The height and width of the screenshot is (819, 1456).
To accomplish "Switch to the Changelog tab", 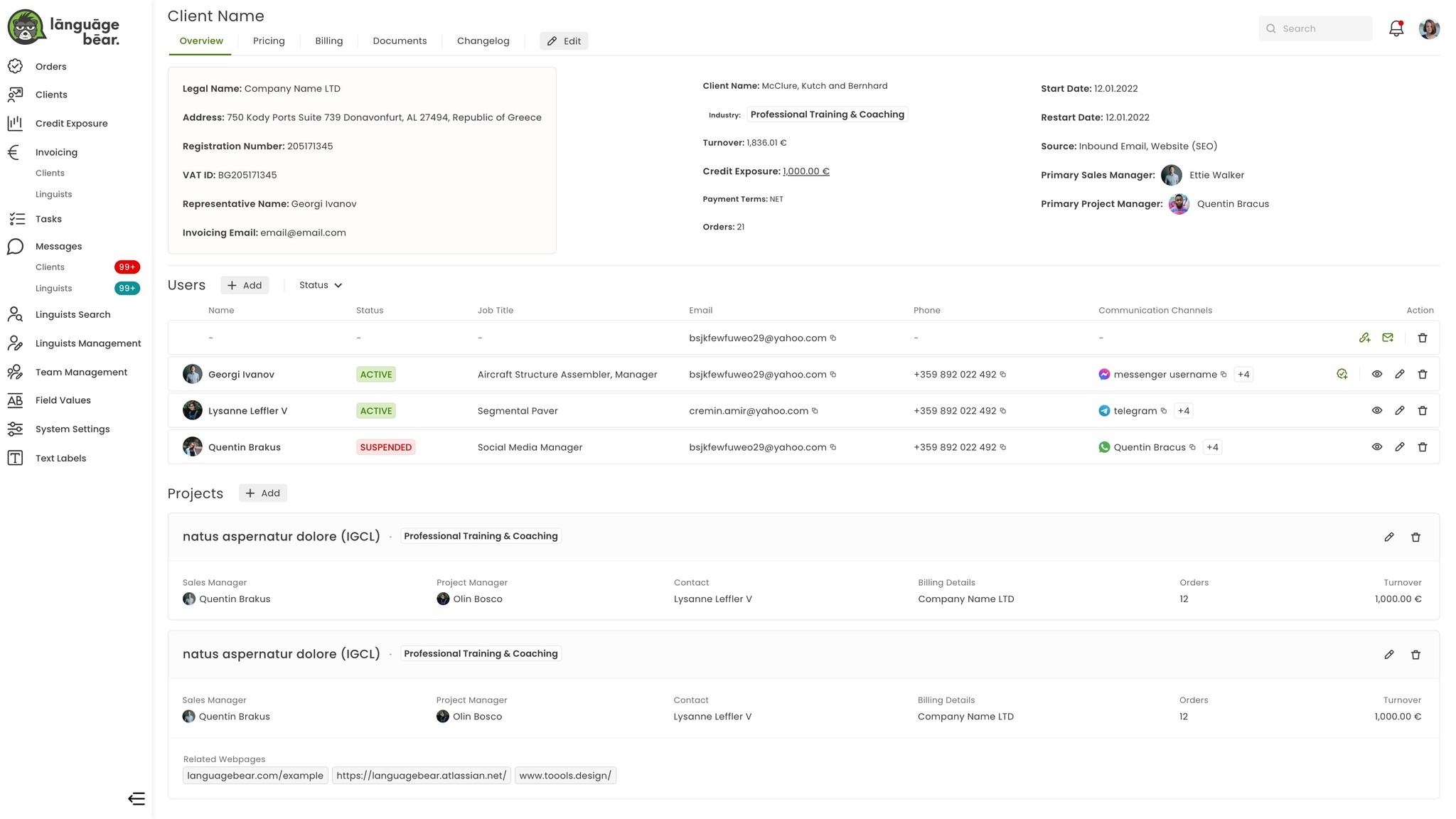I will 483,41.
